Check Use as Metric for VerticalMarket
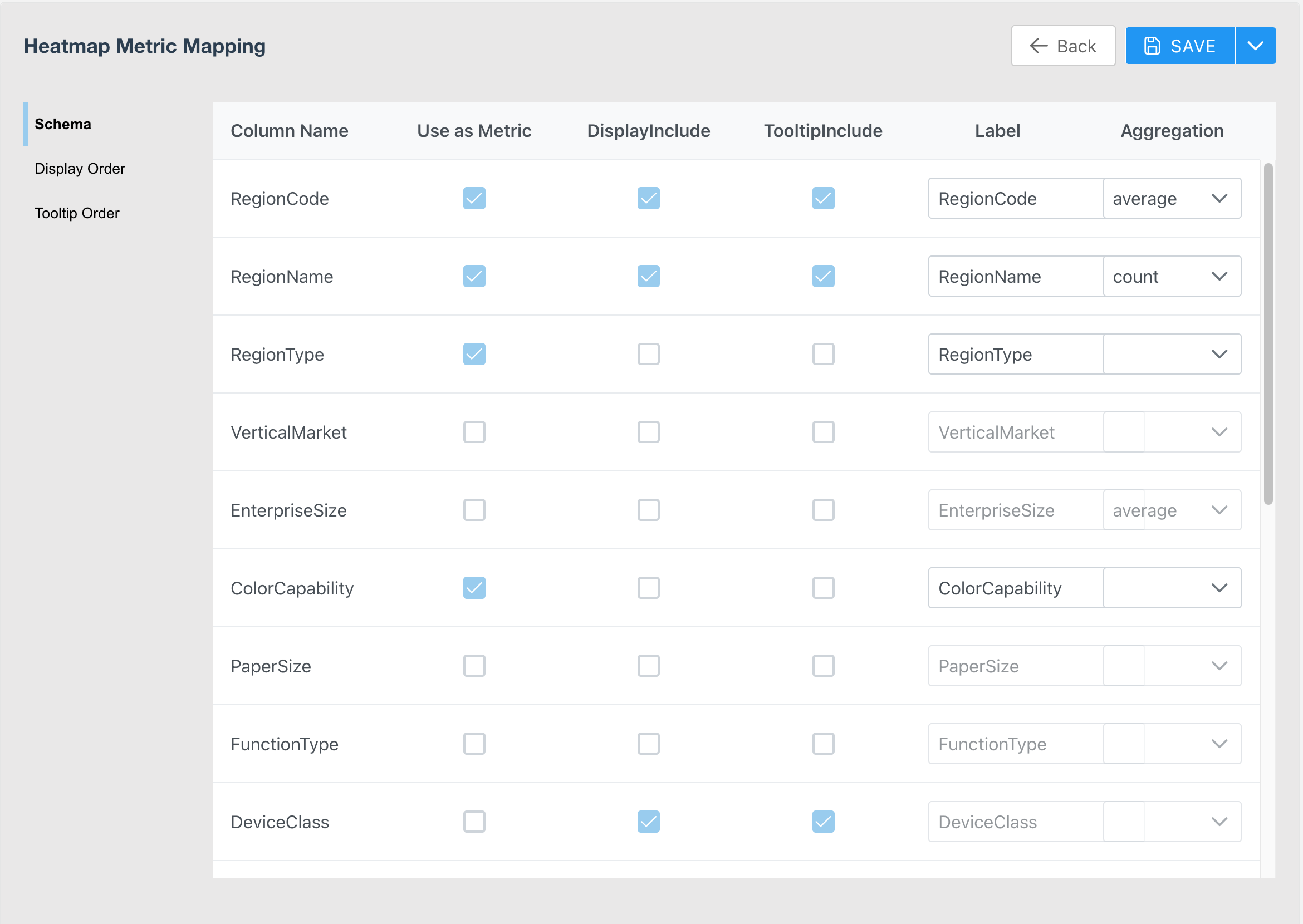Viewport: 1303px width, 924px height. tap(474, 432)
